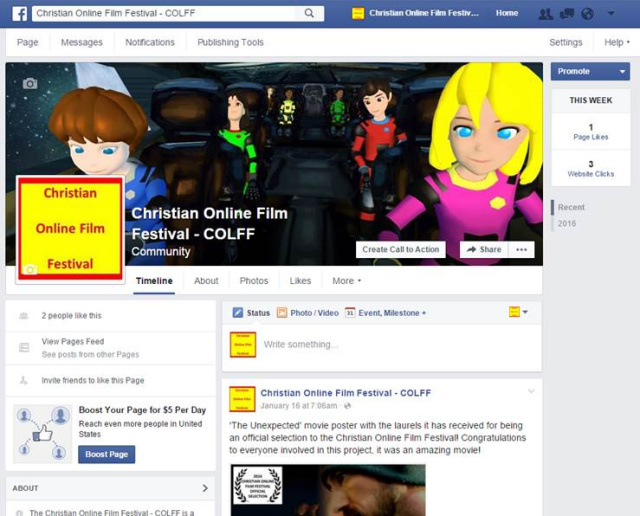Open the Page admin tab
640x516 pixels.
[27, 42]
